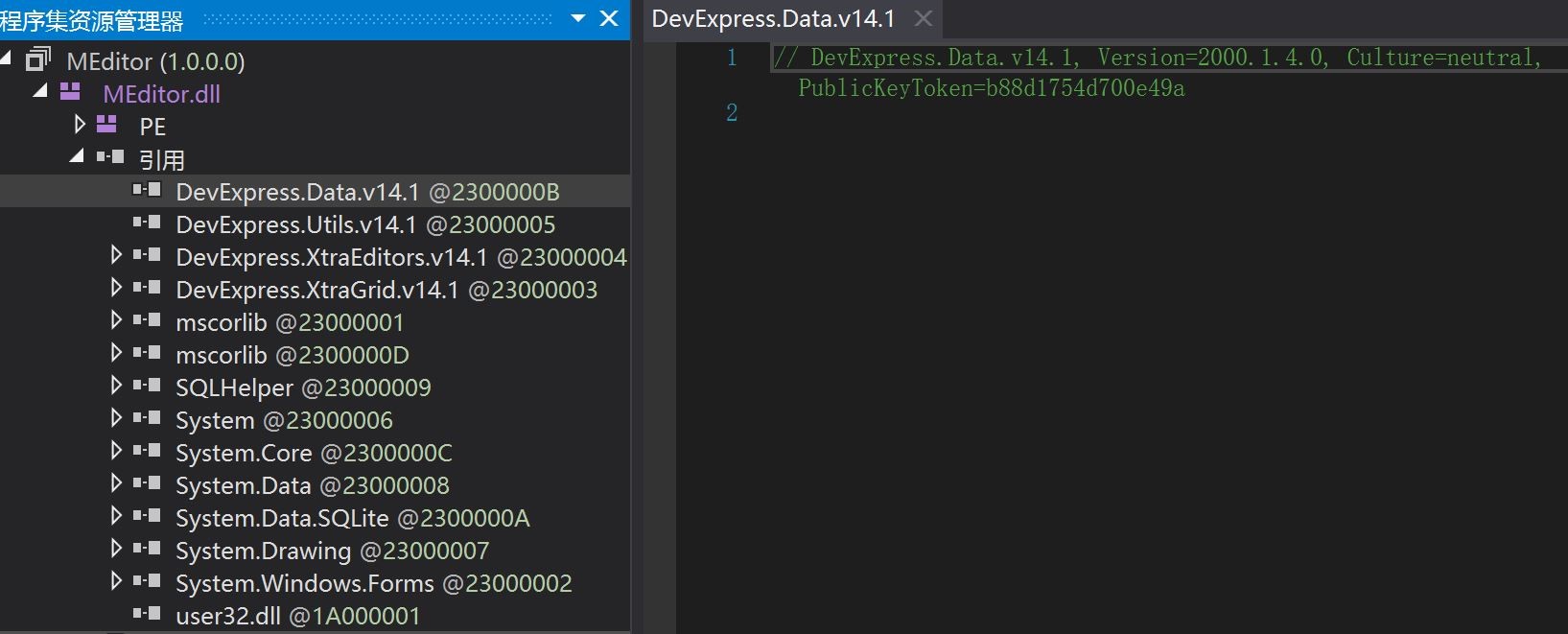Expand SQLHelper reference node

pos(116,385)
